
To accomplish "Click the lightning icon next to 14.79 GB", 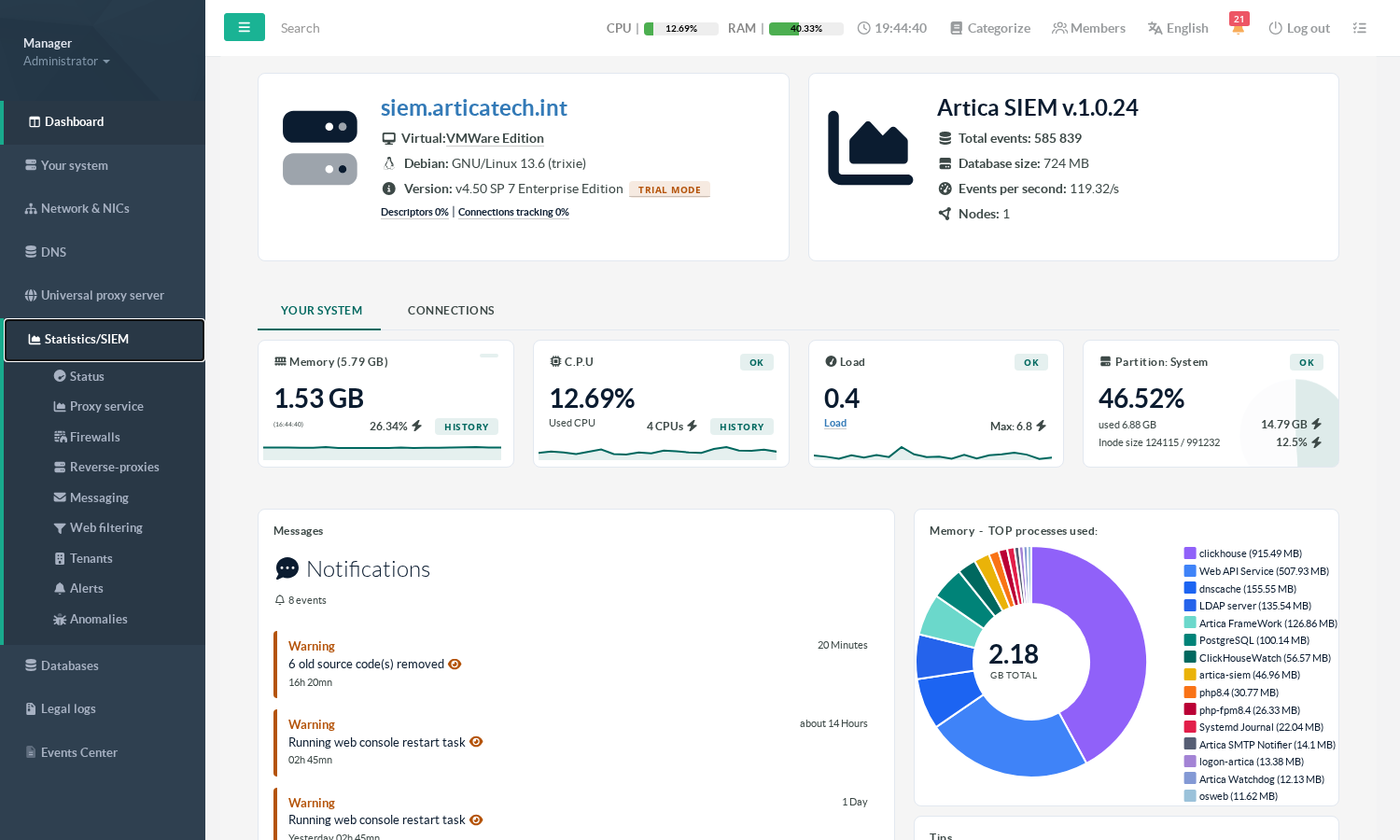I will pyautogui.click(x=1316, y=424).
